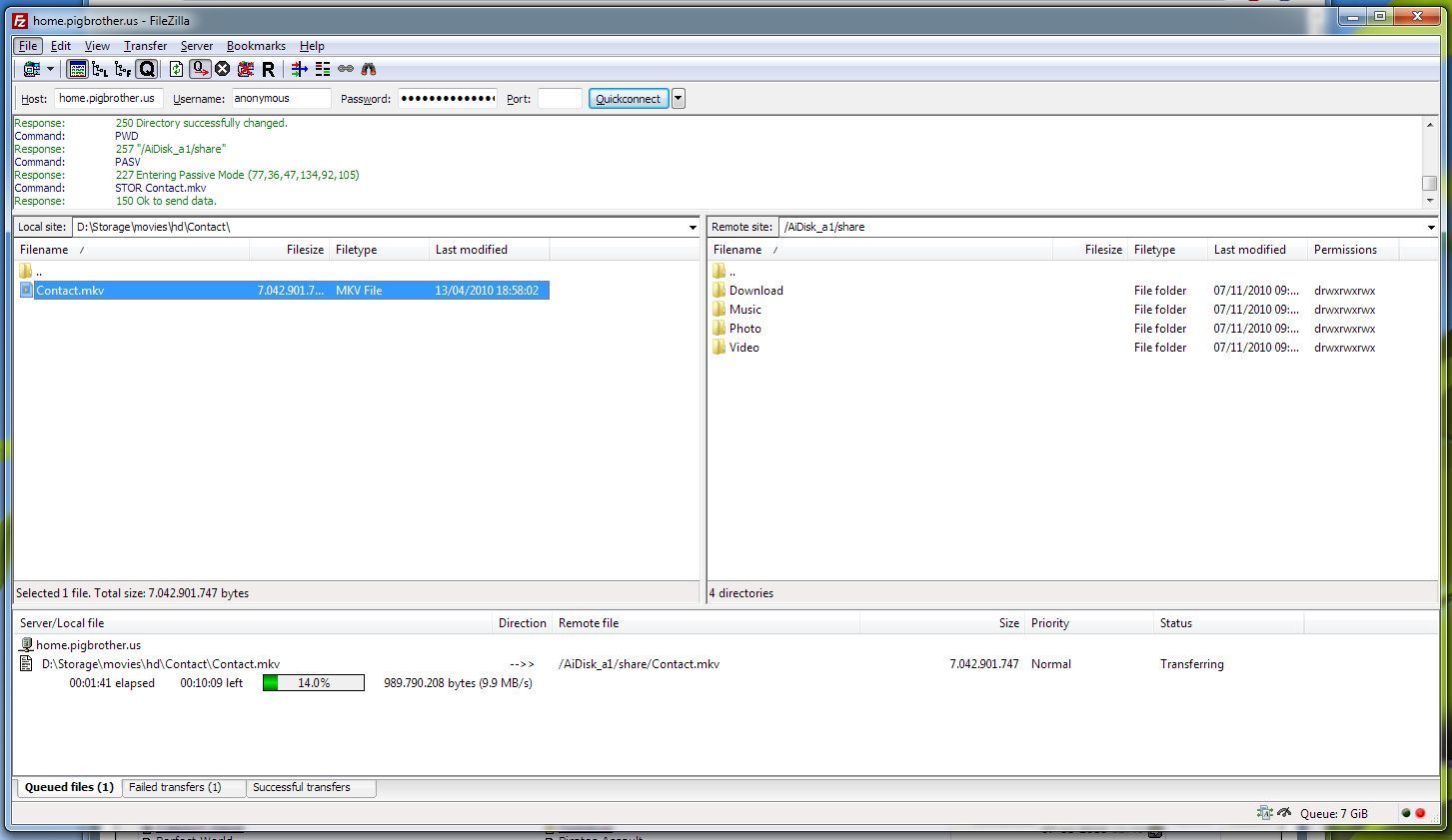Screen dimensions: 1452x840
Task: Open the Remote site path dropdown
Action: coord(1430,228)
